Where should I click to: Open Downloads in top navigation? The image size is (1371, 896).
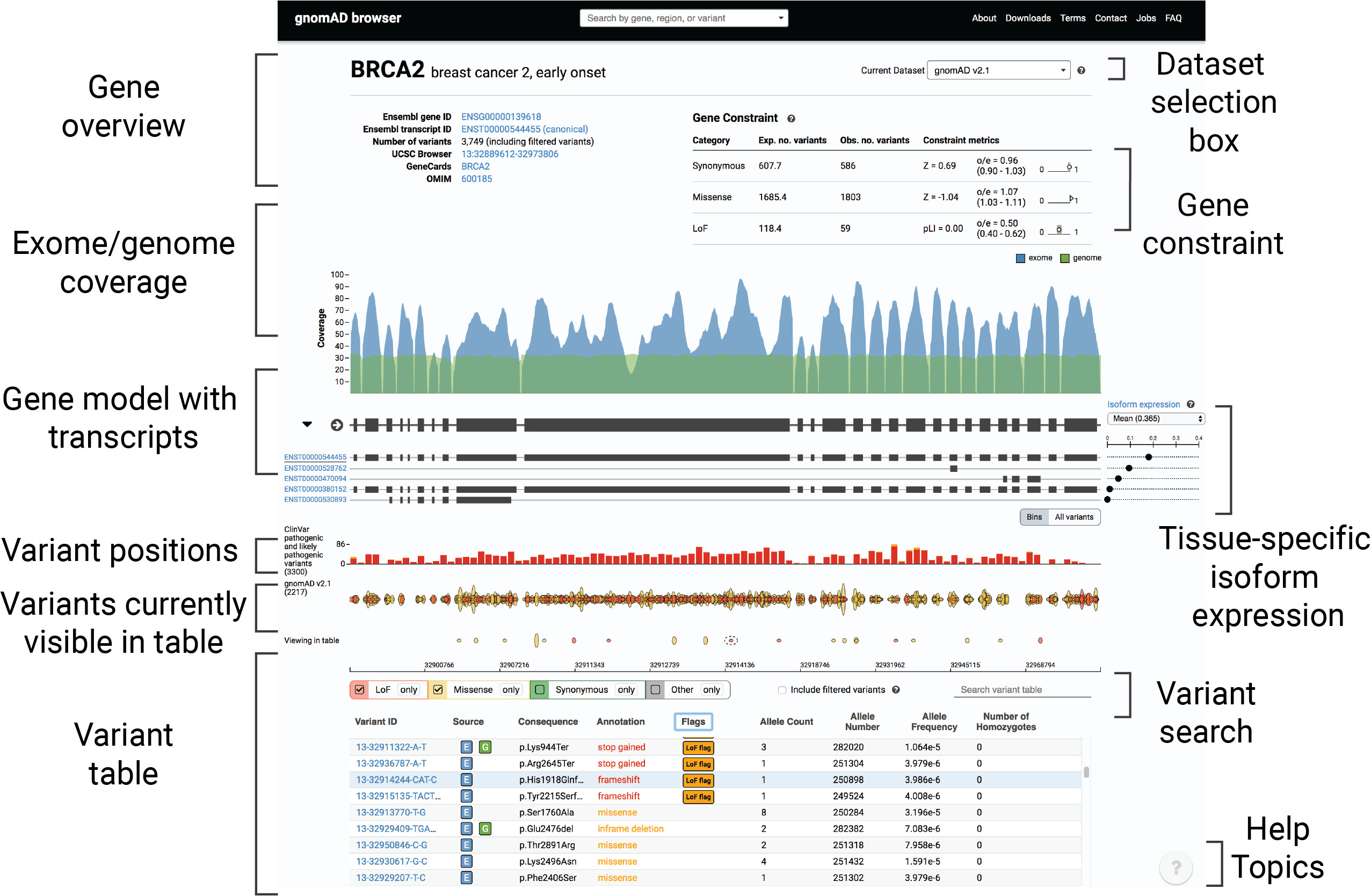[x=1028, y=18]
